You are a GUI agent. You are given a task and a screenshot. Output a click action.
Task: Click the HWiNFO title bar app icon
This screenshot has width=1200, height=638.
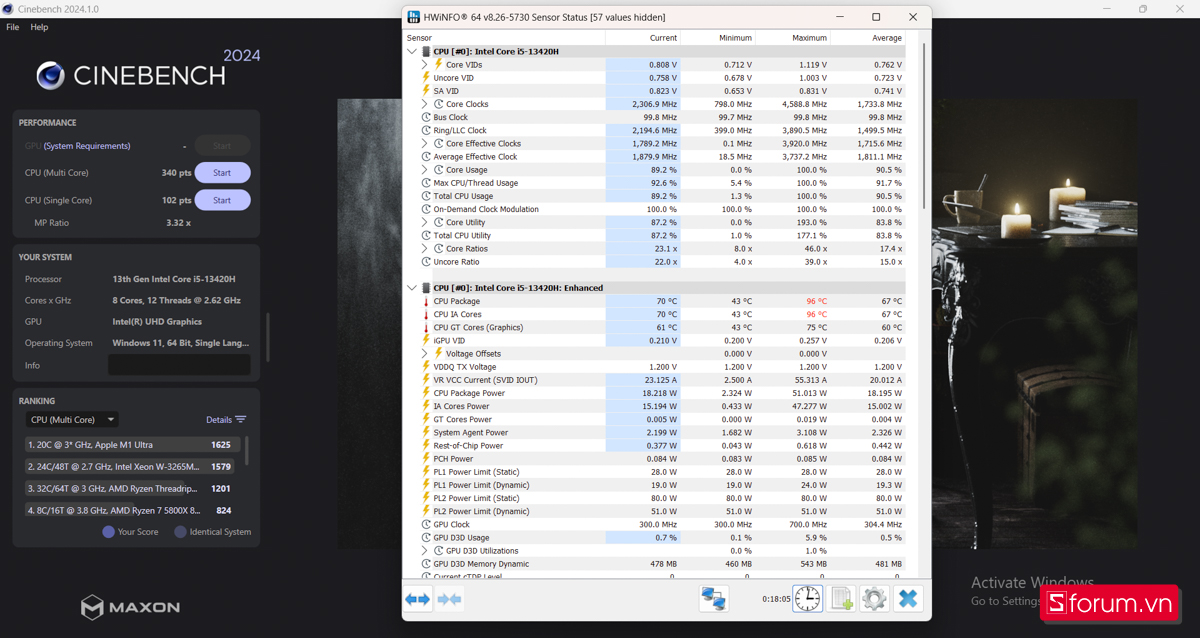click(x=415, y=17)
